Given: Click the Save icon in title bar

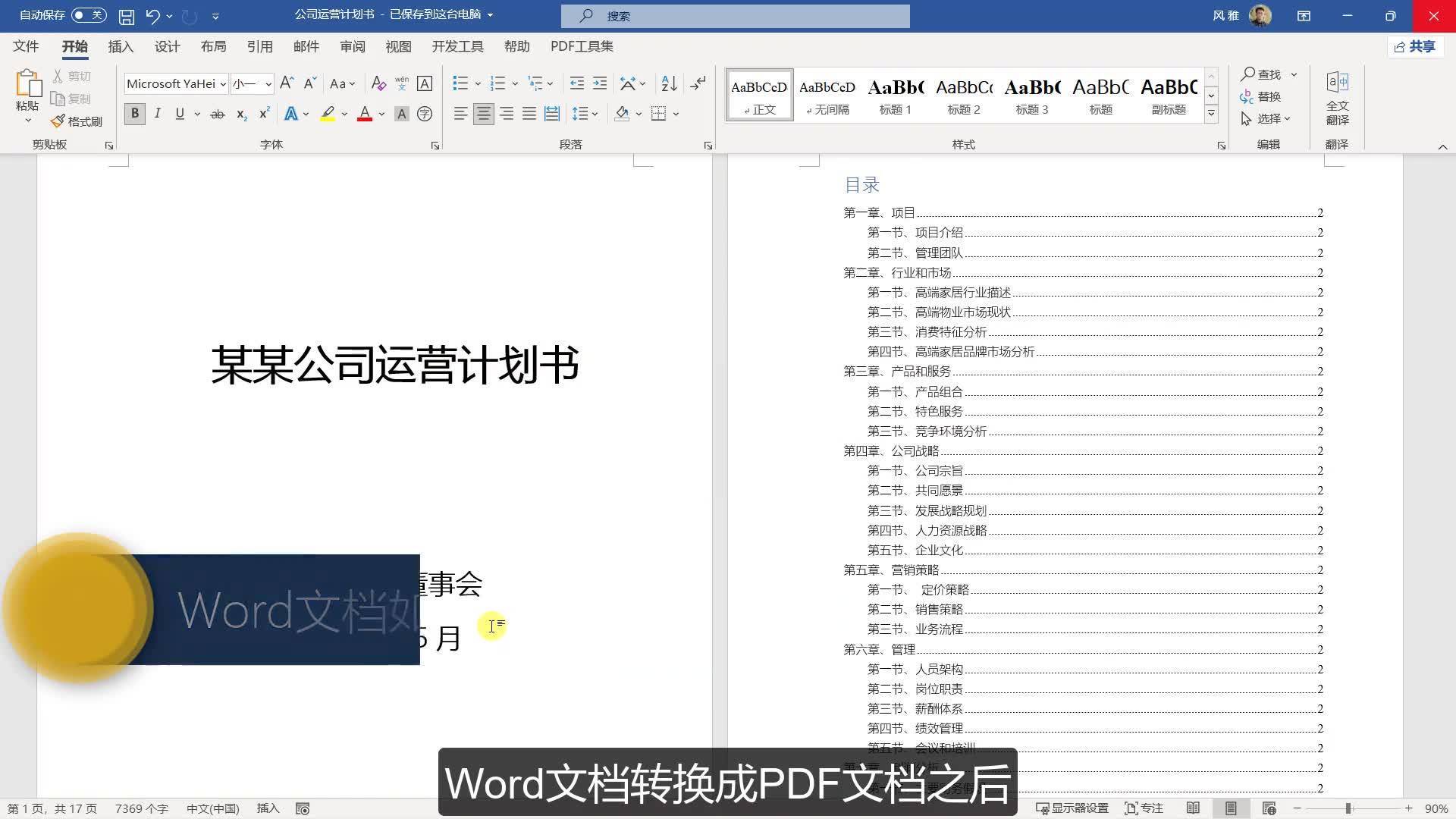Looking at the screenshot, I should coord(127,16).
